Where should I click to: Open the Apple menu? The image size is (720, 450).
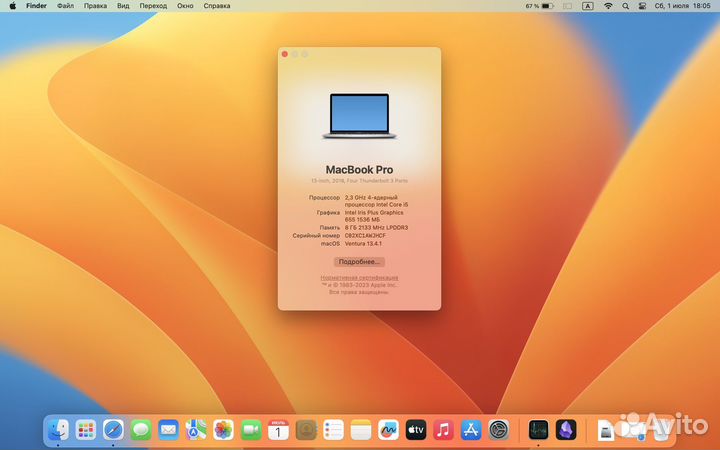(12, 6)
